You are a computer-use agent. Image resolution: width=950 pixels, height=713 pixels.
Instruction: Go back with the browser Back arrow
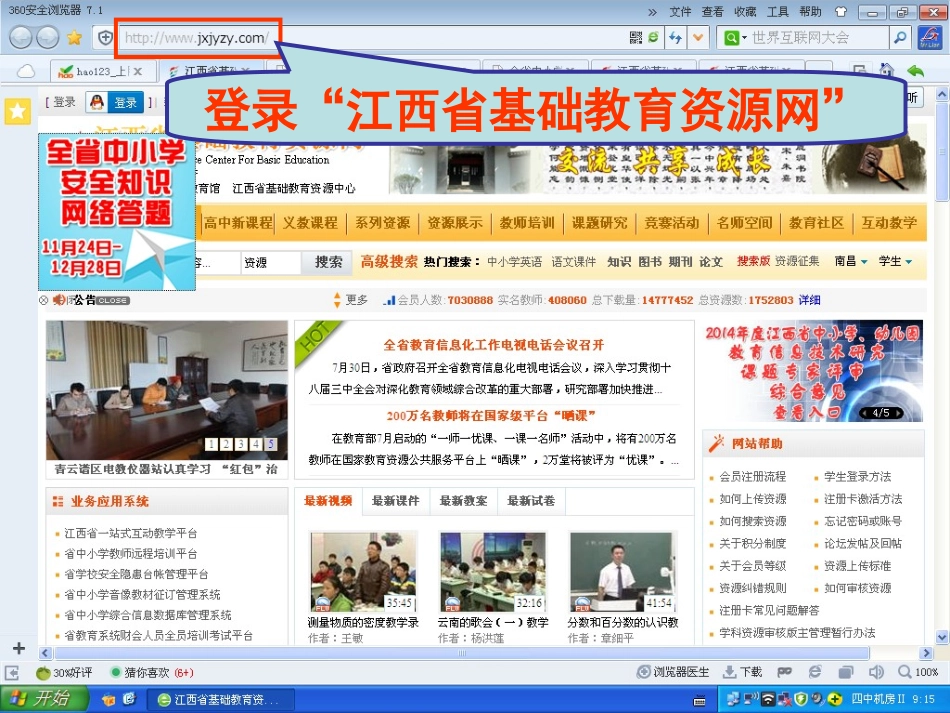pyautogui.click(x=21, y=38)
